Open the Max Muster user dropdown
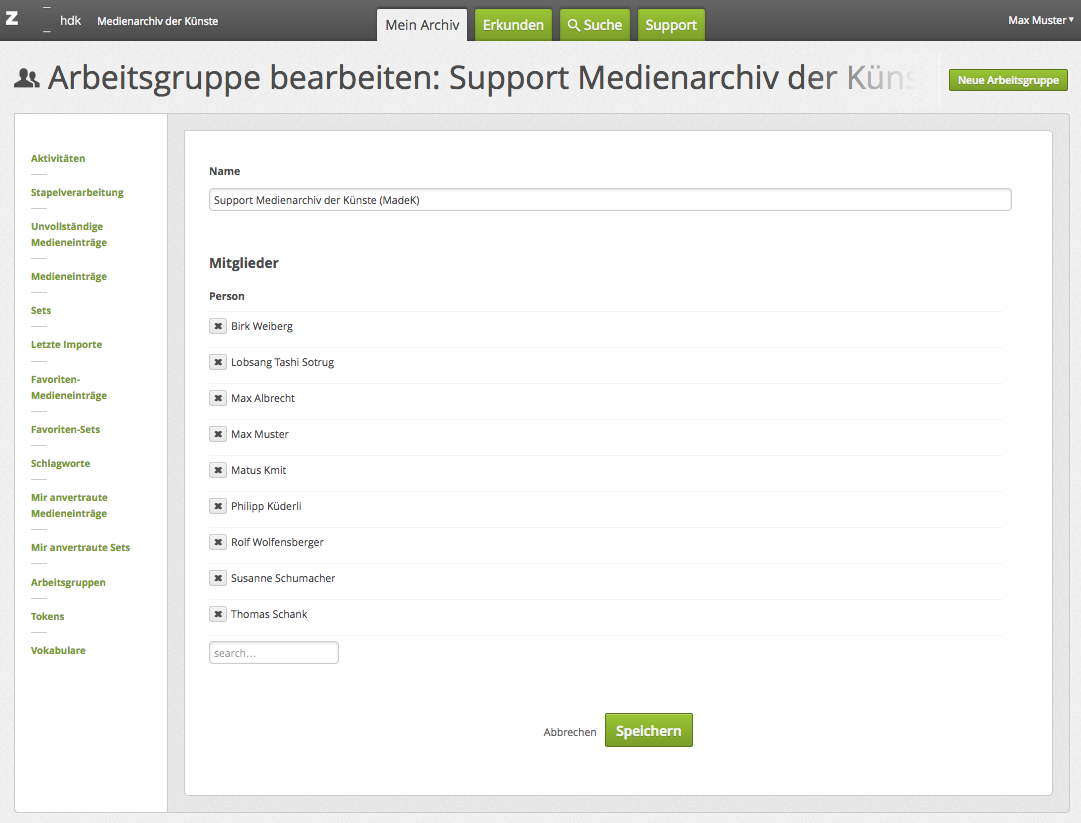1081x823 pixels. click(x=1040, y=20)
